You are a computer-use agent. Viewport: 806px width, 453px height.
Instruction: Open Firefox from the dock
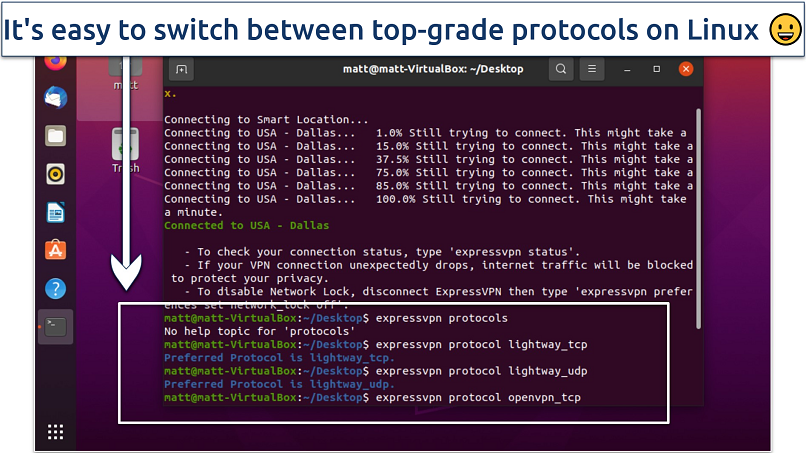click(56, 62)
